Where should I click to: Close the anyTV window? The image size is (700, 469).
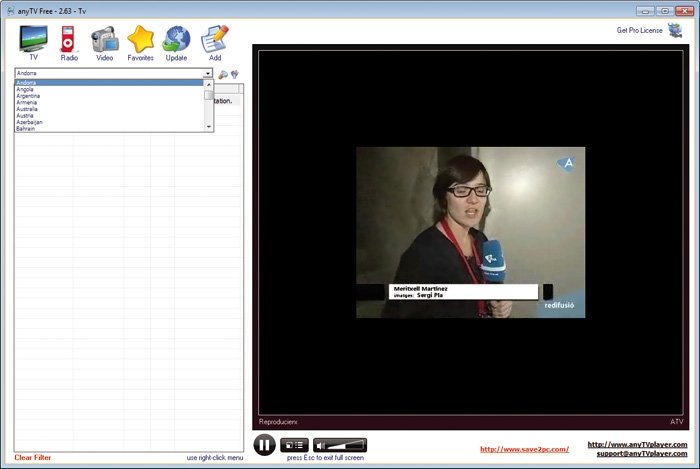tap(684, 11)
